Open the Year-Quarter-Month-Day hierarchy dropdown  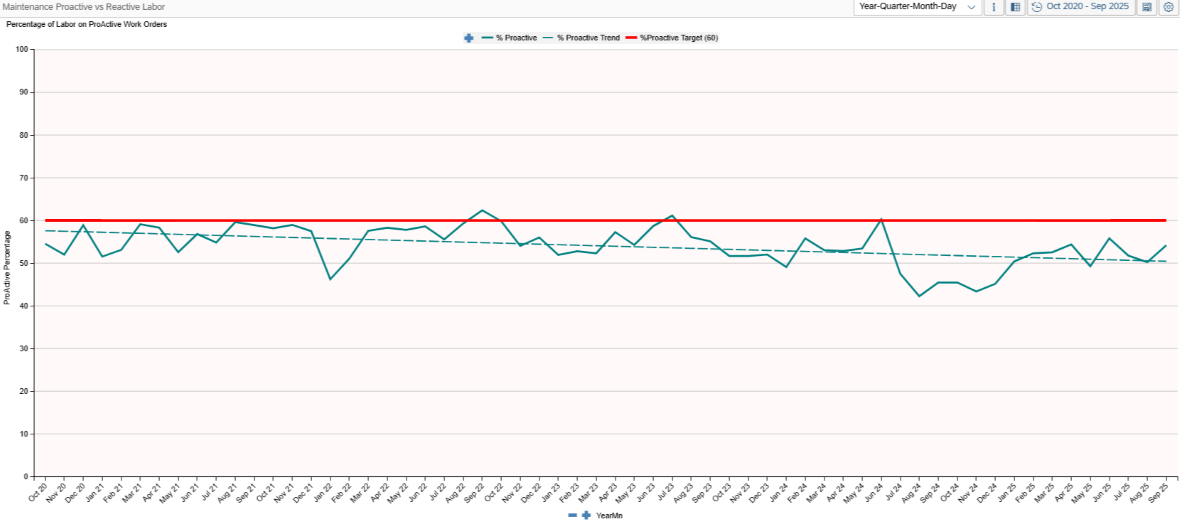[x=917, y=7]
